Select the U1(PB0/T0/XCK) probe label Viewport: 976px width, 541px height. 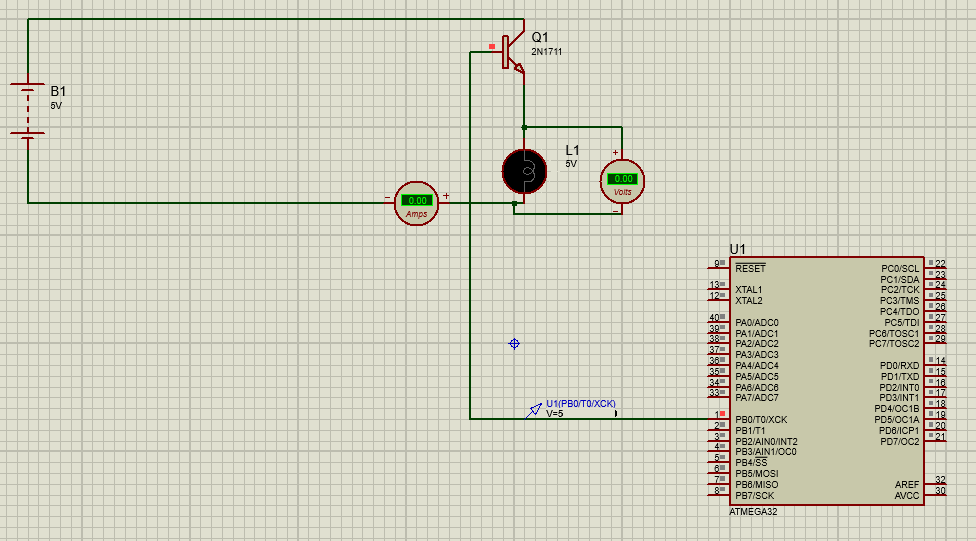580,403
